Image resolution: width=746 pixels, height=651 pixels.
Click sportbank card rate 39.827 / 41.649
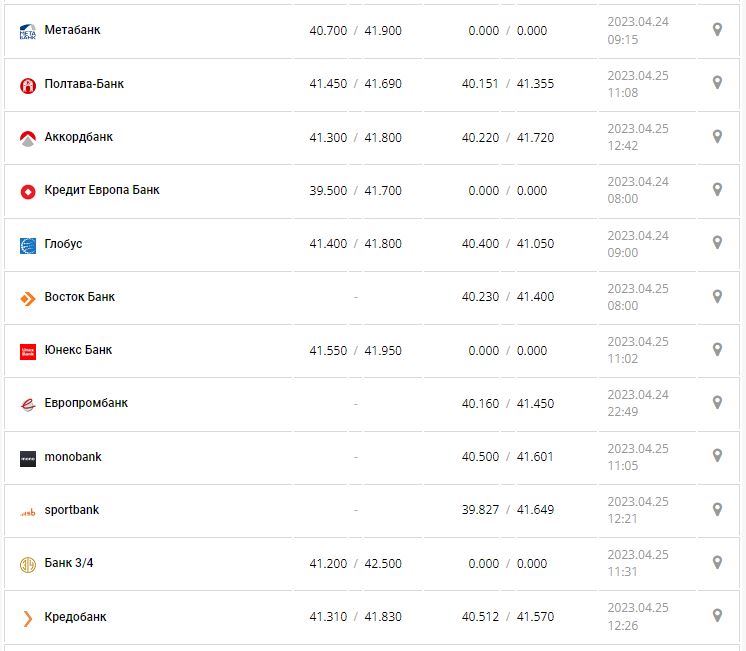coord(507,510)
